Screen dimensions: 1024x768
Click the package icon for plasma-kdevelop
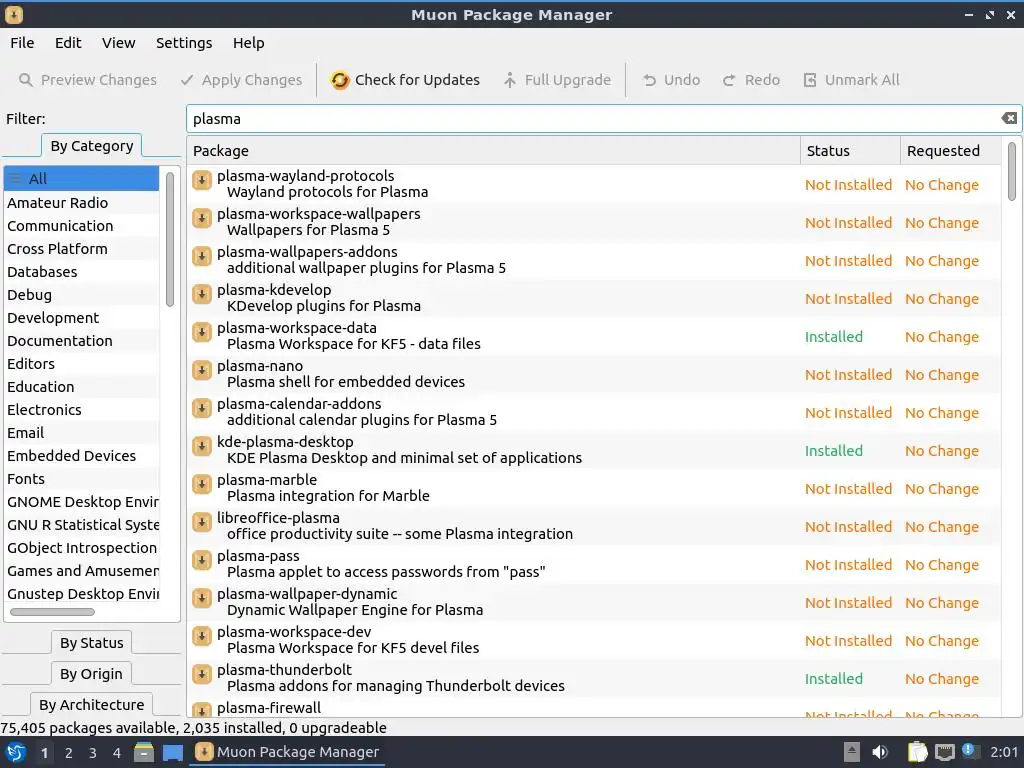coord(202,294)
